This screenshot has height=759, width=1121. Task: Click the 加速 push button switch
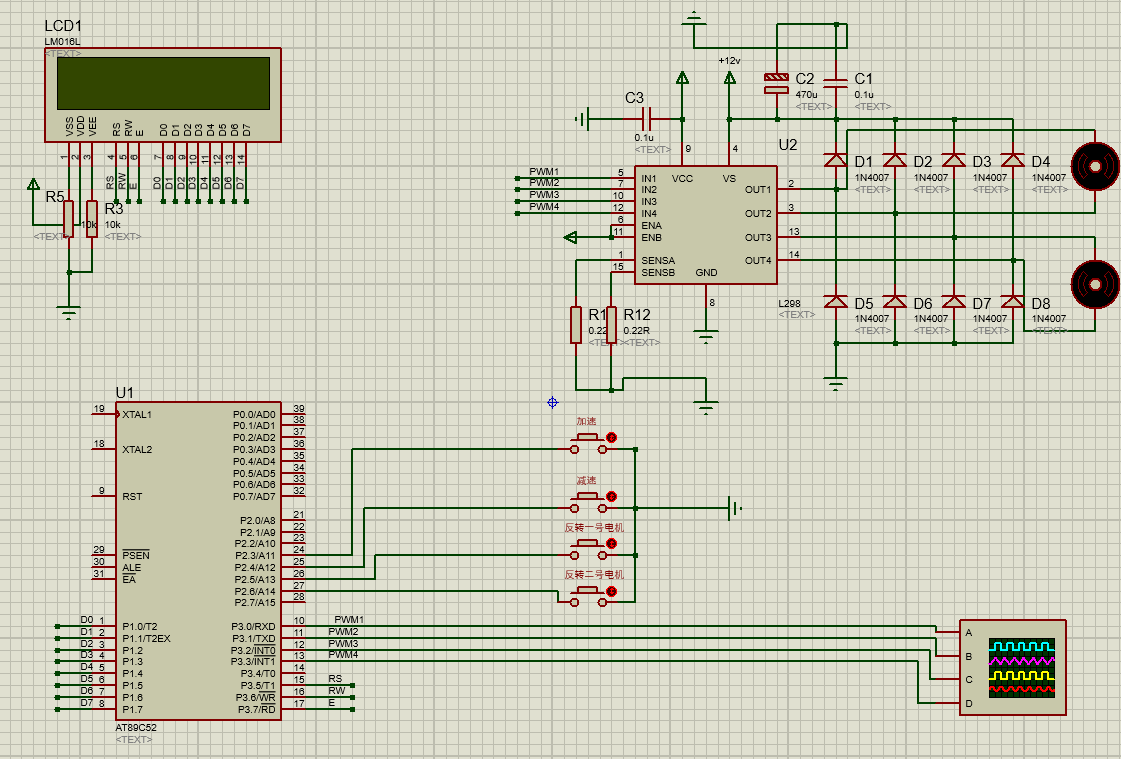[588, 443]
